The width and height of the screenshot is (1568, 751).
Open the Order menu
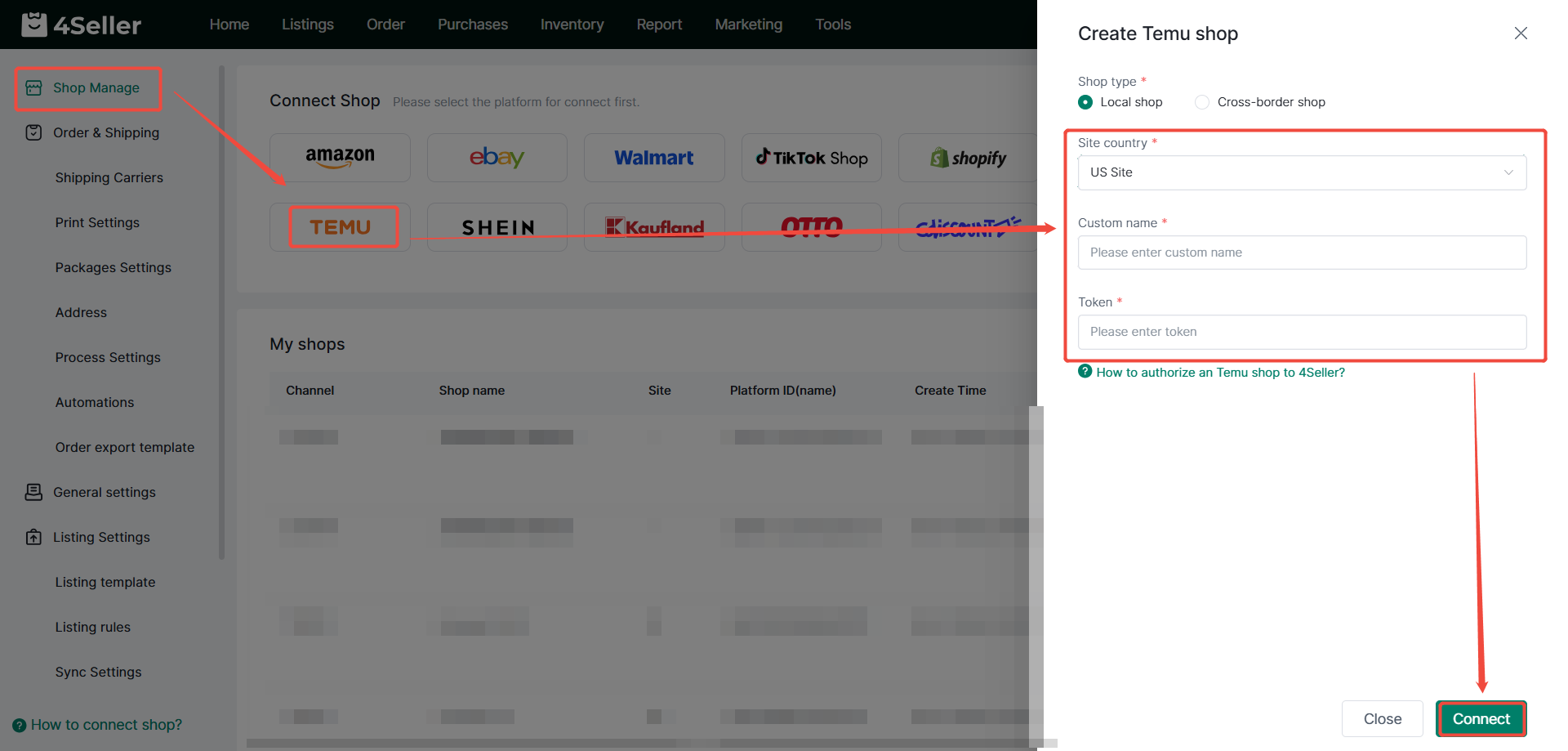tap(385, 25)
